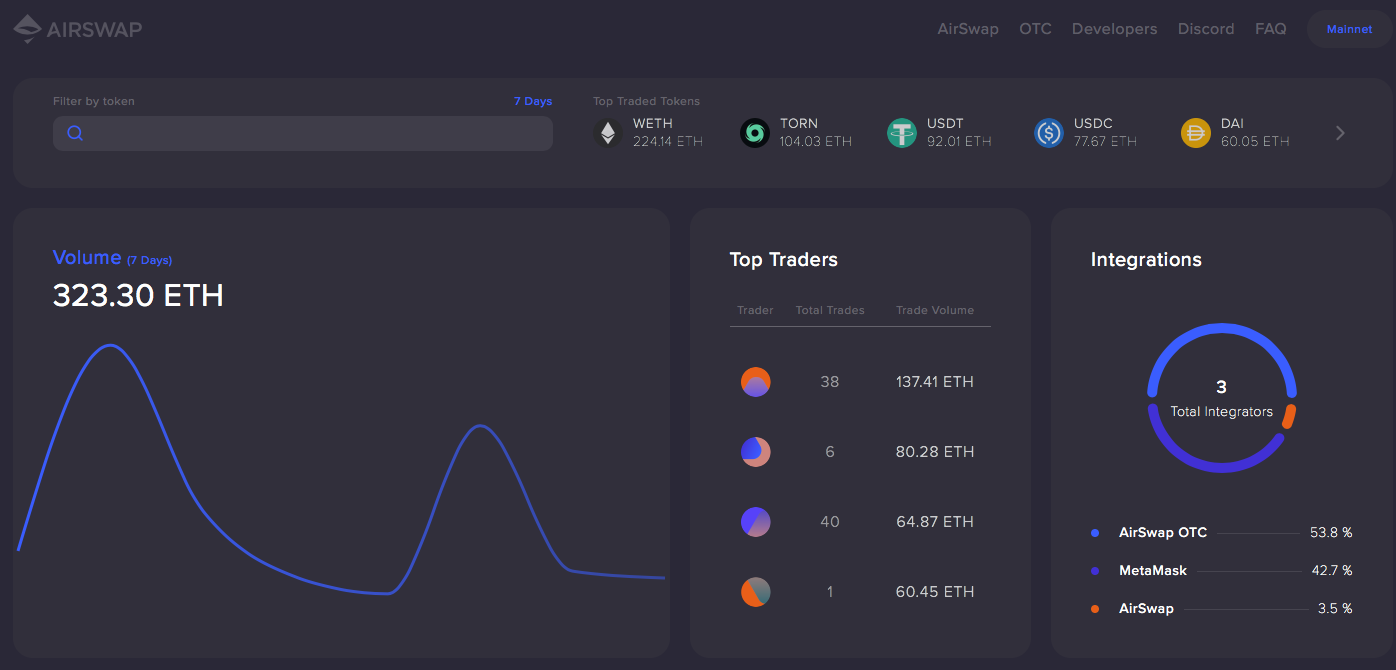Click the AirSwap logo
The height and width of the screenshot is (670, 1396).
[78, 29]
